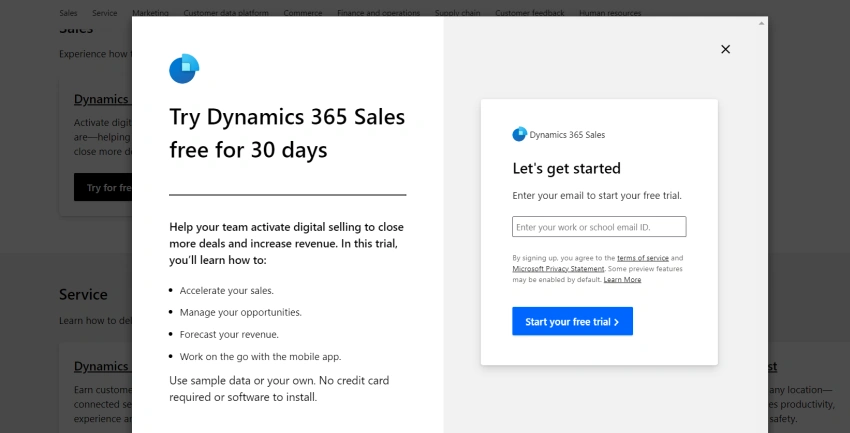Click the 'Try Dynamics 365 Sales free for 30 days' heading
The width and height of the screenshot is (850, 433).
tap(287, 133)
